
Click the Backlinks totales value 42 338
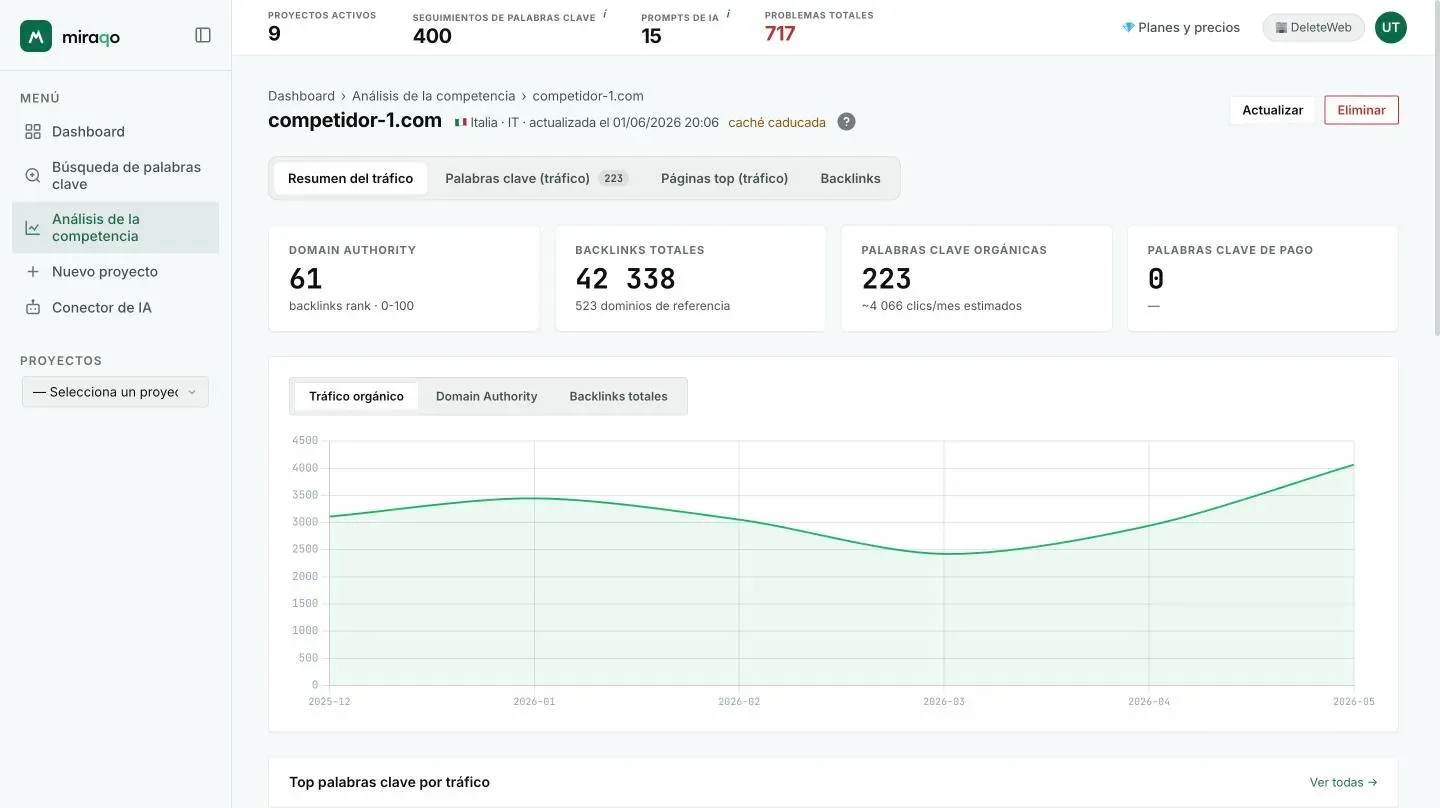(625, 278)
